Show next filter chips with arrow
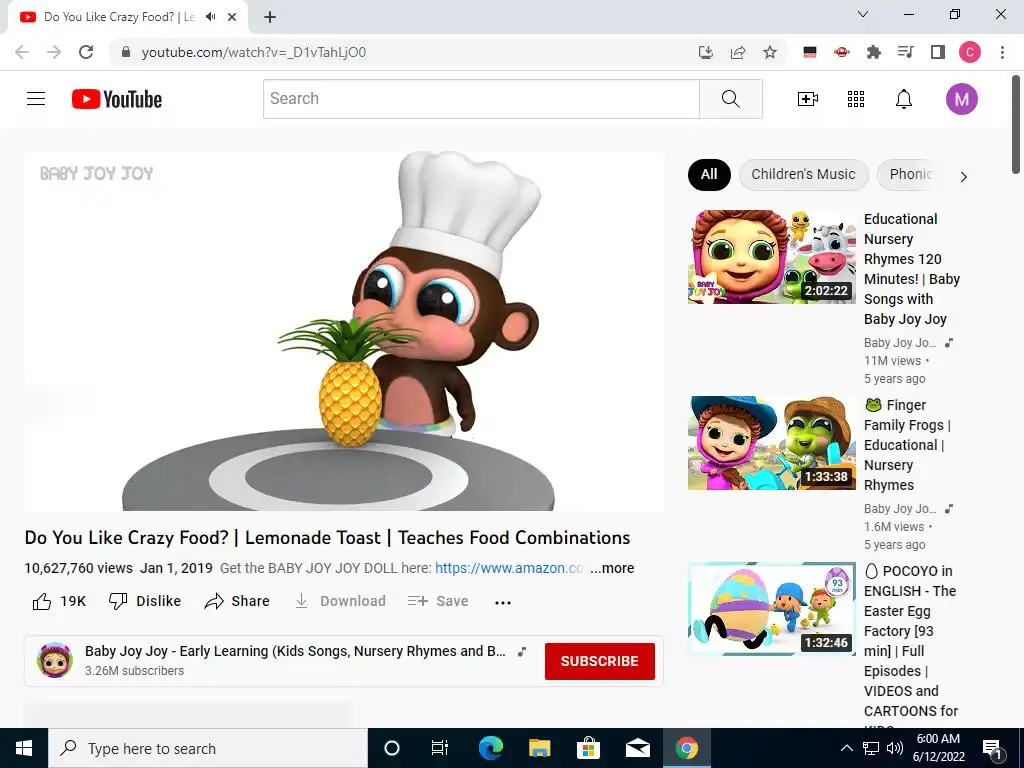The image size is (1024, 768). (x=963, y=176)
